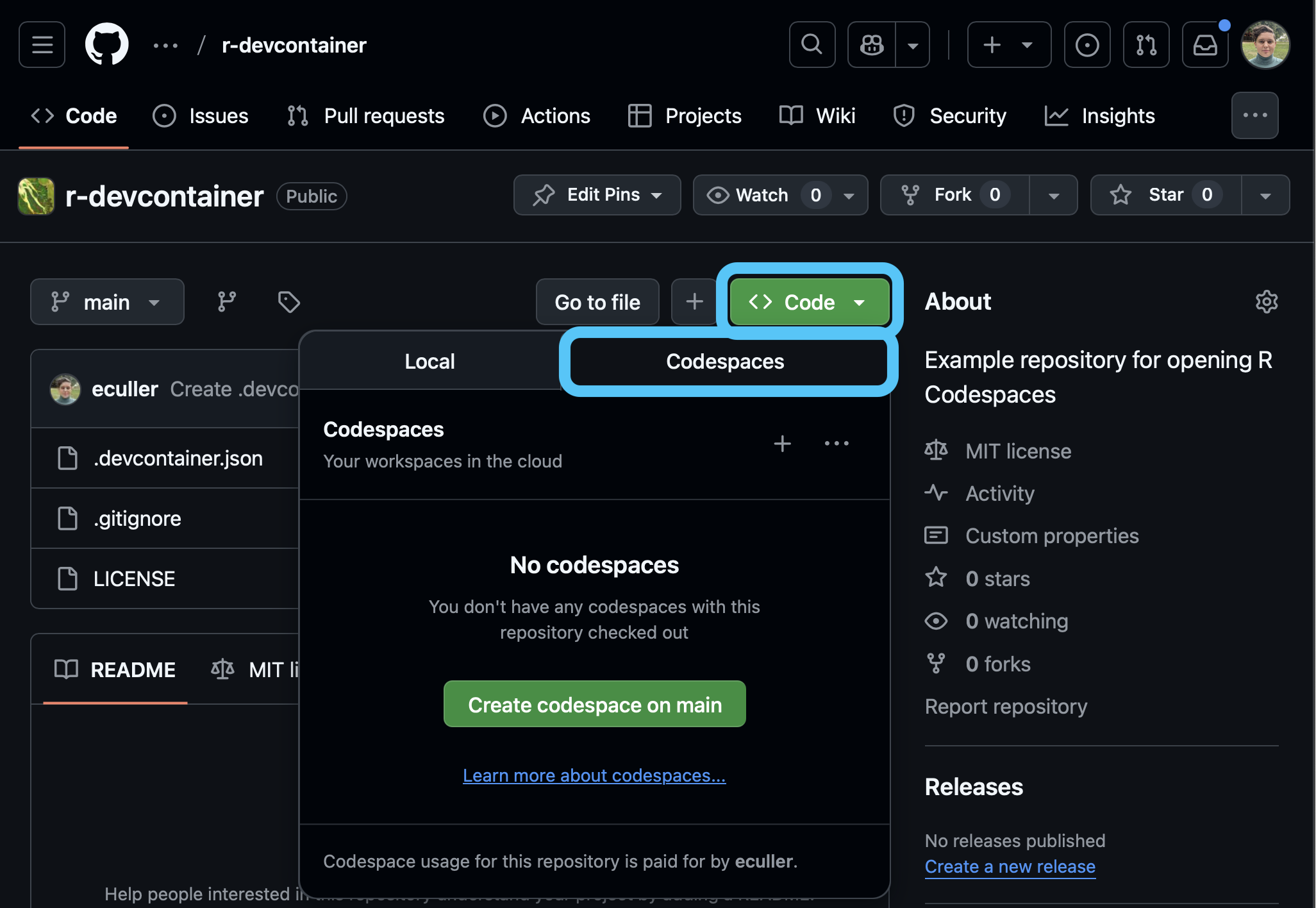Switch to the Security tab
Image resolution: width=1316 pixels, height=908 pixels.
pos(949,116)
